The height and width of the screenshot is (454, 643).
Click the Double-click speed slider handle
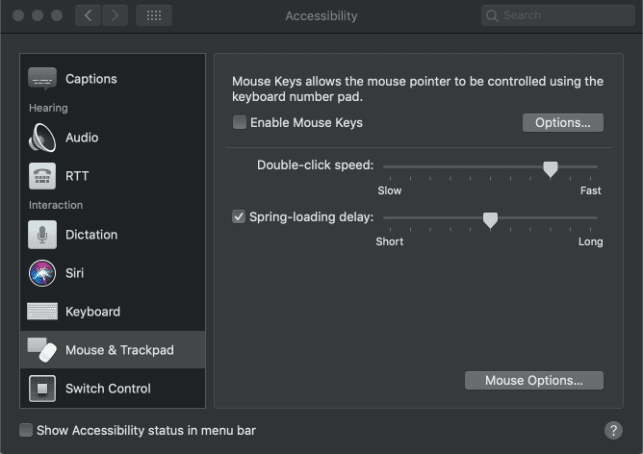(x=550, y=168)
